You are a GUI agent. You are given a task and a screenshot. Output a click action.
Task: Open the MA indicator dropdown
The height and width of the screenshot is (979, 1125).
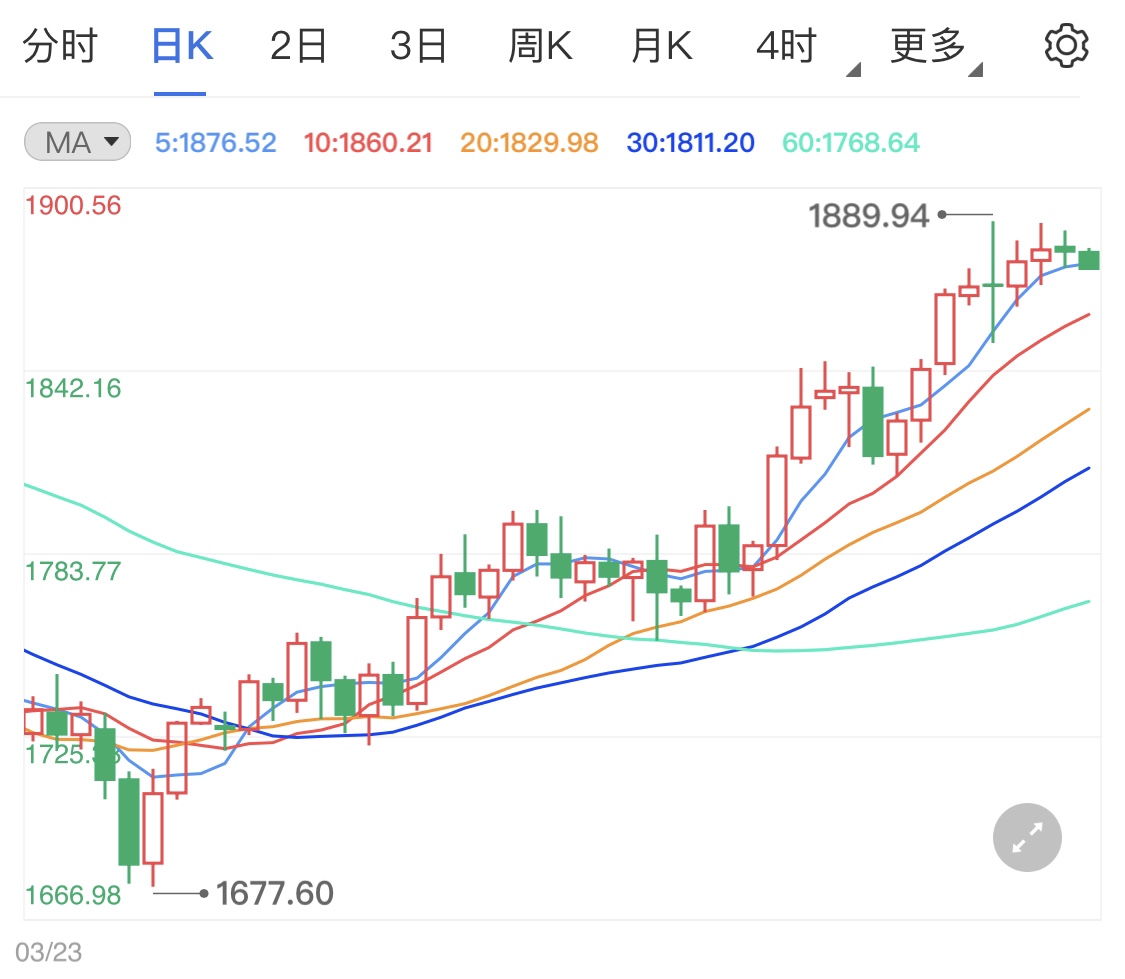pyautogui.click(x=78, y=143)
